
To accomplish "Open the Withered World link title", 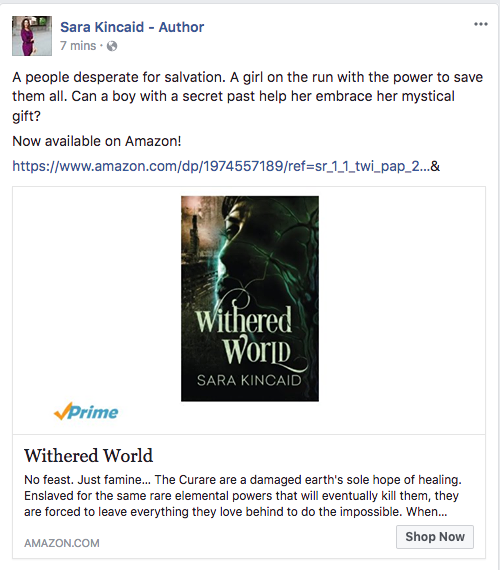I will 88,455.
